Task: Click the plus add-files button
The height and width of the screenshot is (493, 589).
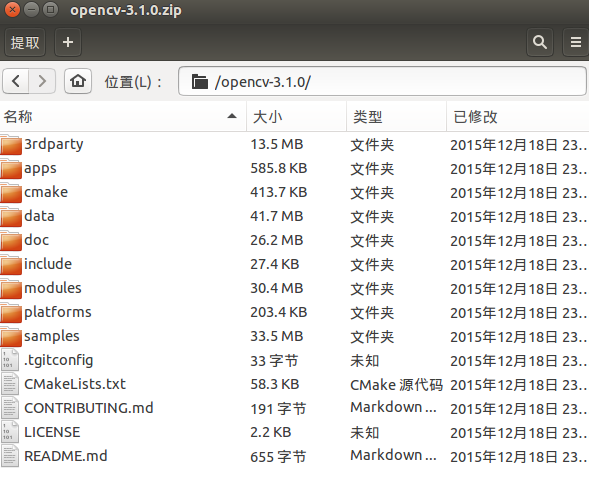Action: coord(68,42)
